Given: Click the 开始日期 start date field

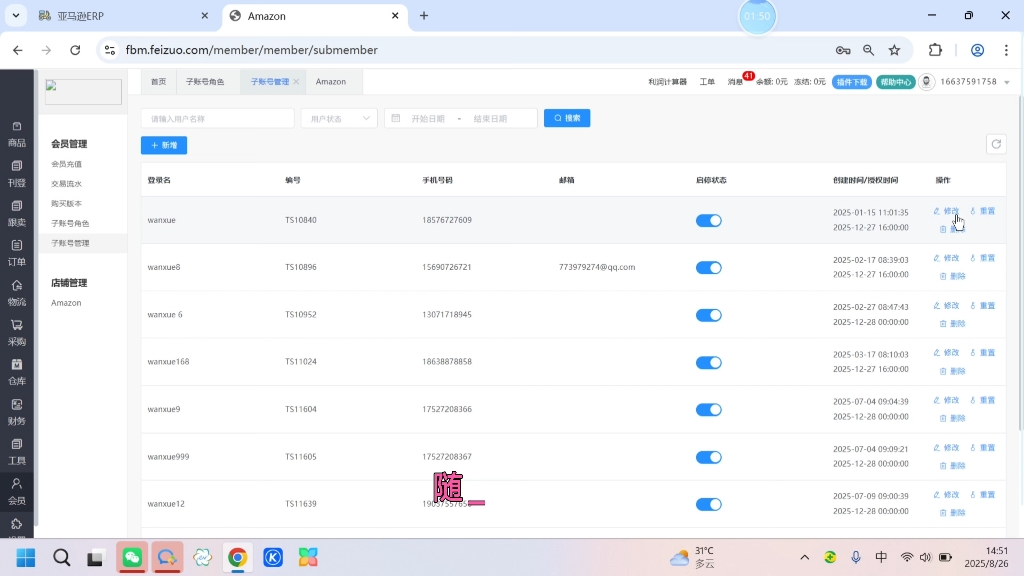Looking at the screenshot, I should tap(428, 119).
